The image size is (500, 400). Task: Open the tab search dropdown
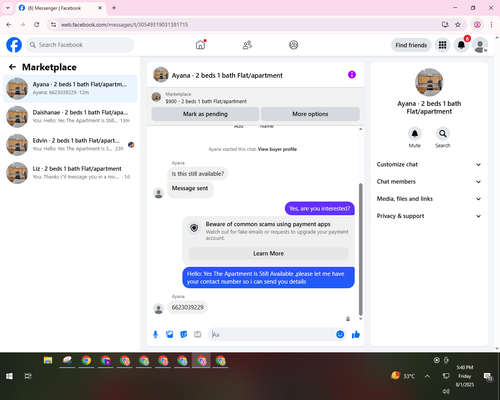(8, 8)
